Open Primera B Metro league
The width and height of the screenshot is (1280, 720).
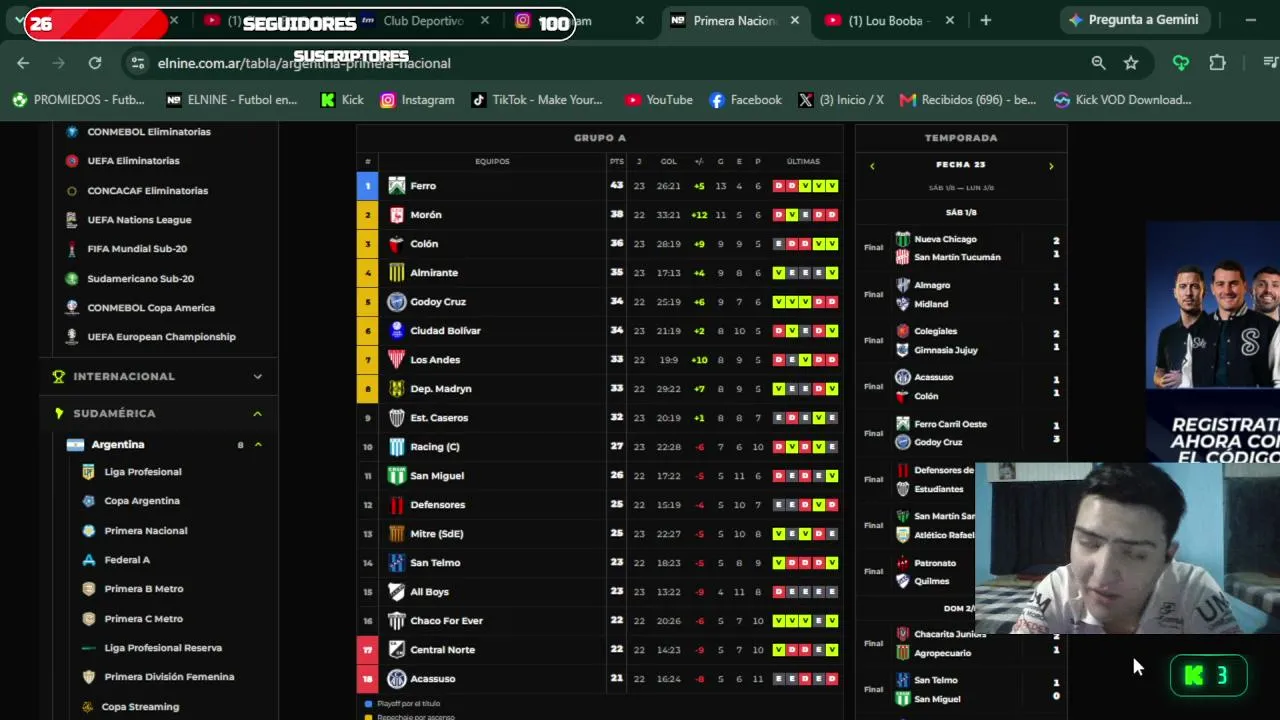pyautogui.click(x=144, y=589)
